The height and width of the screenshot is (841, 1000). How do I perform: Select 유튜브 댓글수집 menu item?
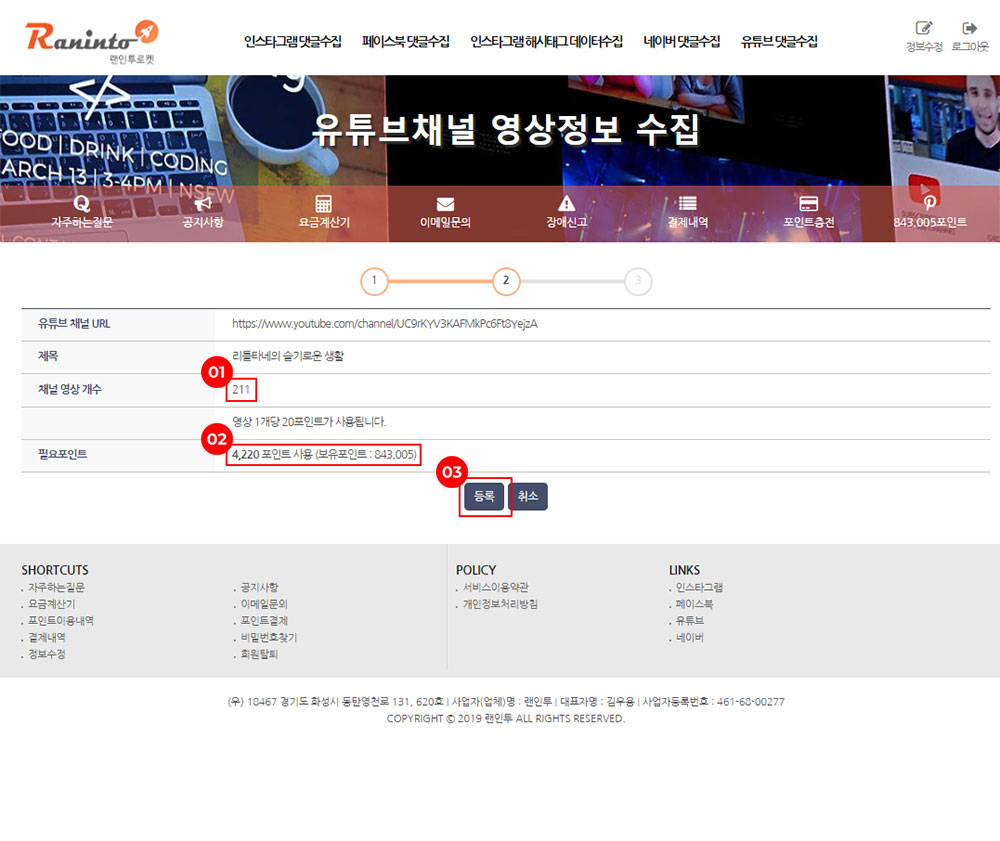779,42
